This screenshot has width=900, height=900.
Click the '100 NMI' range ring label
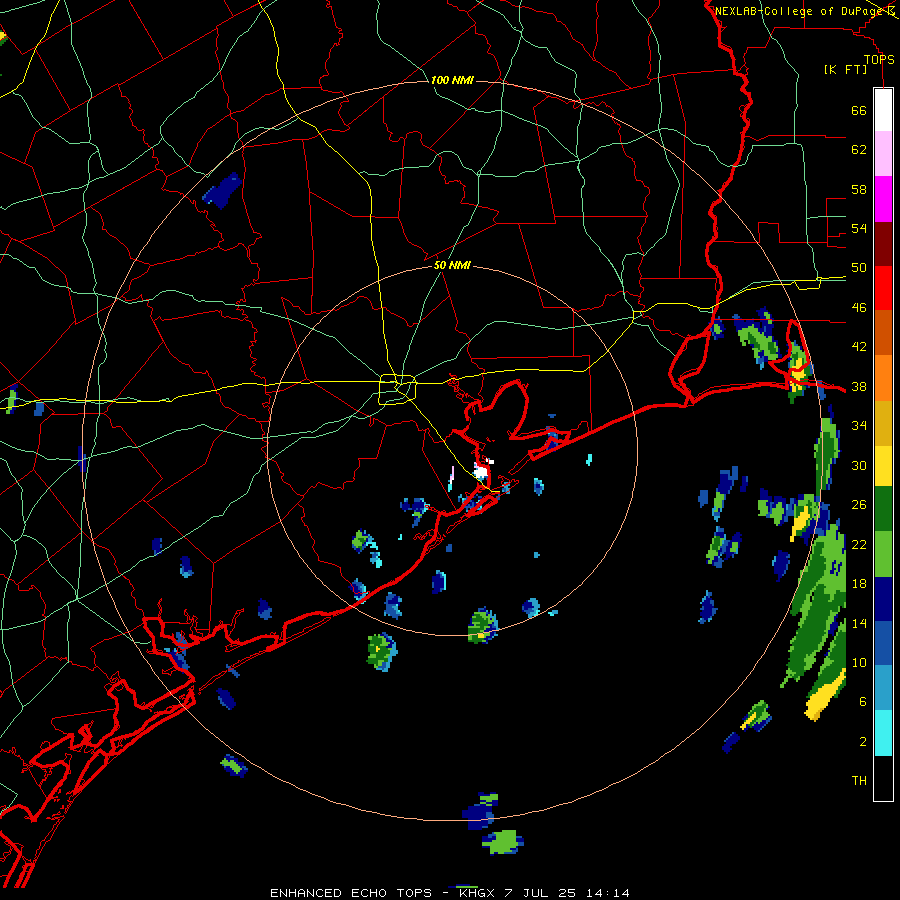(x=452, y=80)
